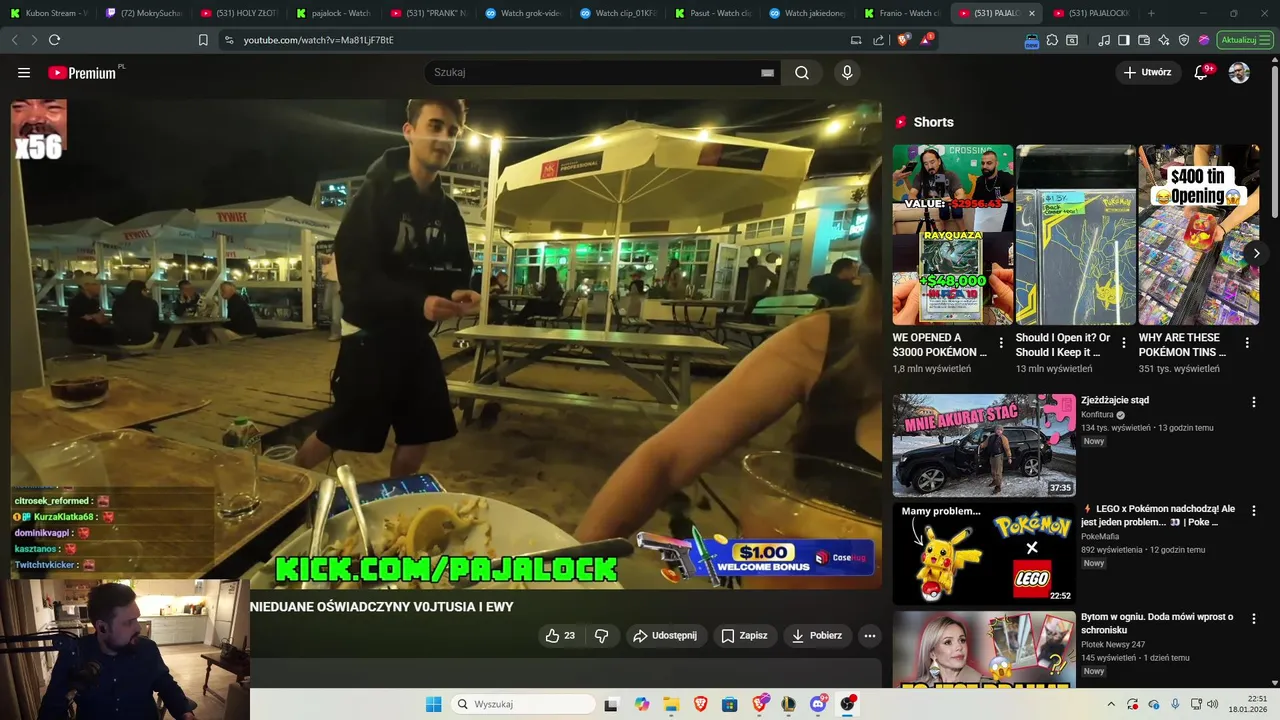Click the Pobierz download button
The width and height of the screenshot is (1280, 720).
click(817, 635)
